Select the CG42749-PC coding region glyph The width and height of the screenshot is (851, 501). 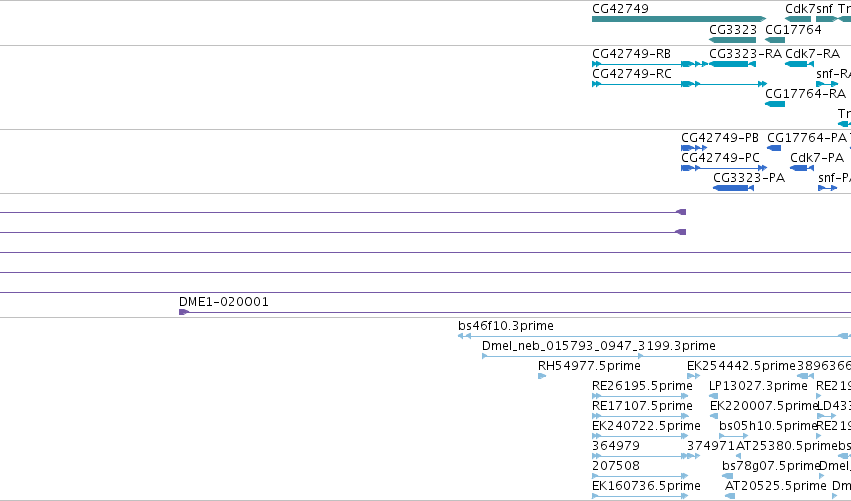pyautogui.click(x=724, y=168)
